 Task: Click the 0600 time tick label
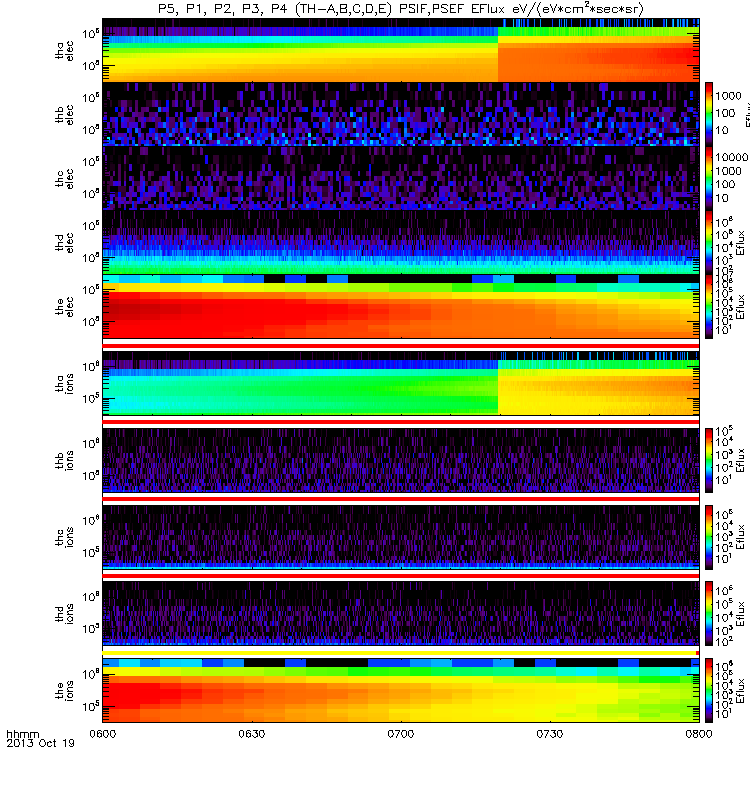click(103, 734)
